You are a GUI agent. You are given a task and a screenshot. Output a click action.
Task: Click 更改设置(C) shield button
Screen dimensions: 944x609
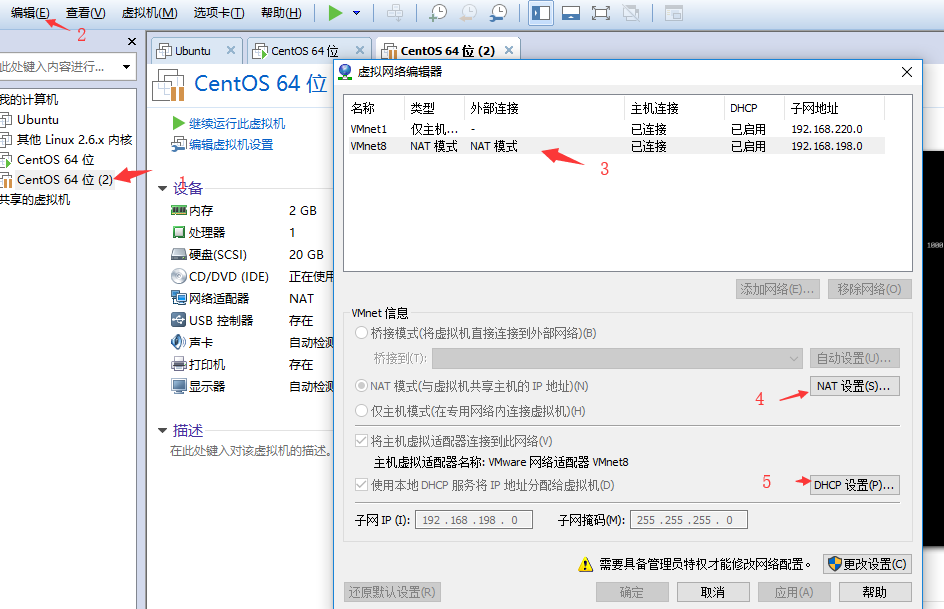pos(867,564)
